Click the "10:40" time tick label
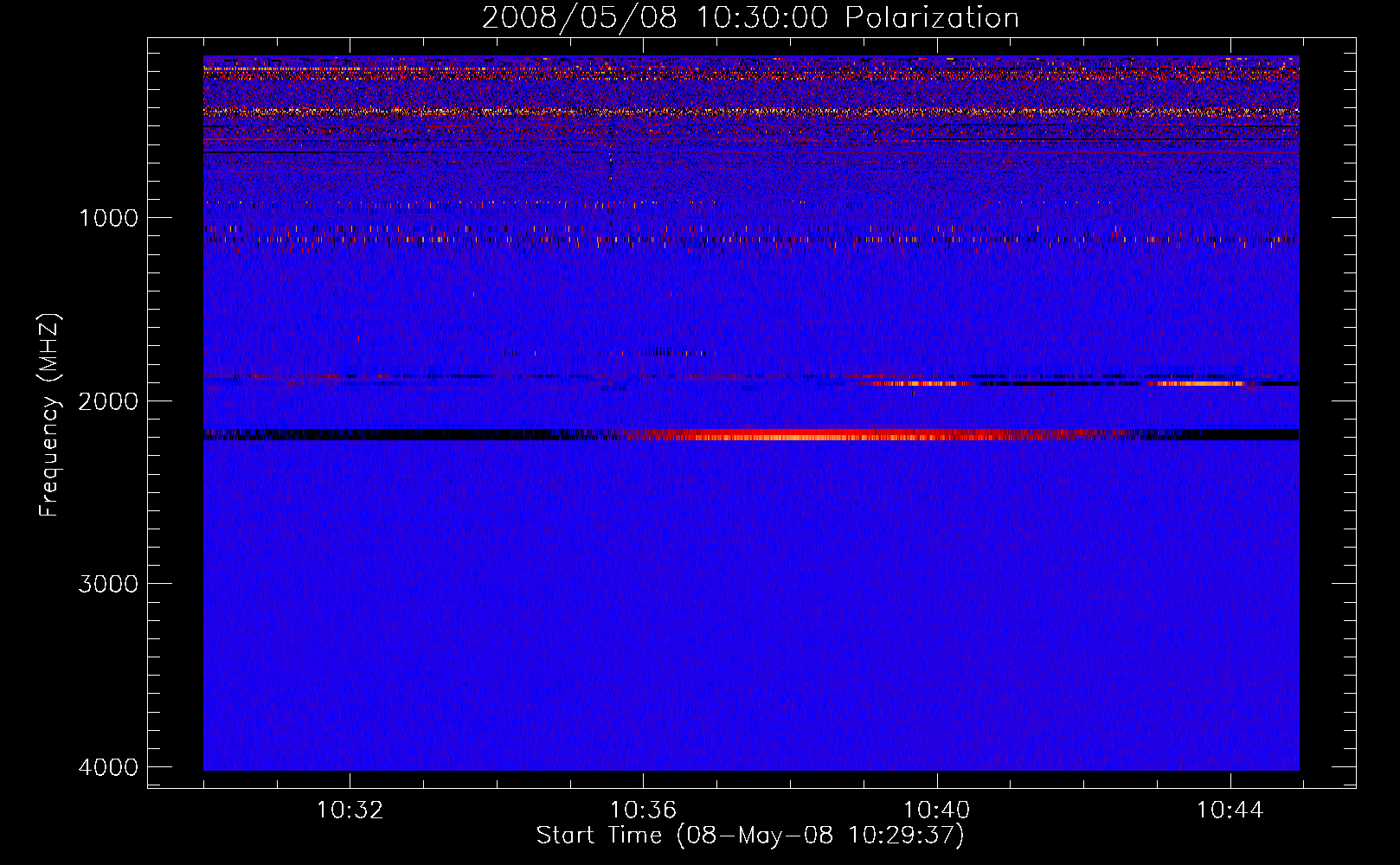Image resolution: width=1400 pixels, height=865 pixels. click(x=936, y=811)
